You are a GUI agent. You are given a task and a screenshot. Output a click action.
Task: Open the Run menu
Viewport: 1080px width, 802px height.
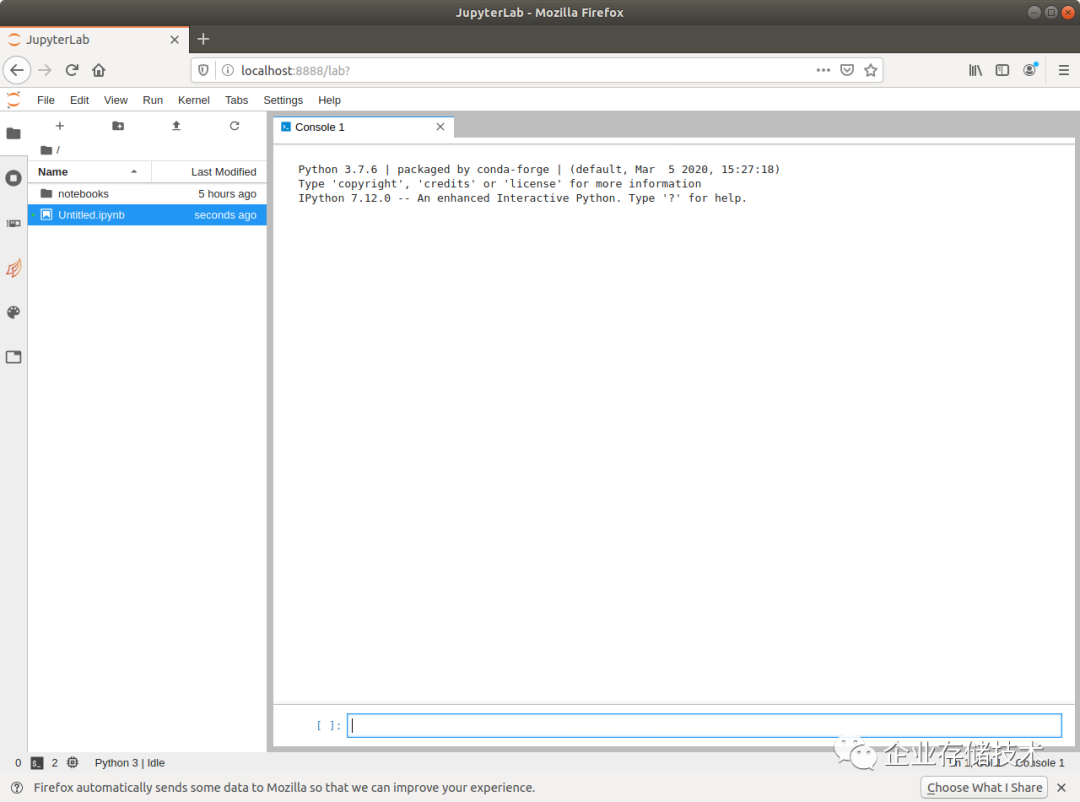click(x=153, y=100)
